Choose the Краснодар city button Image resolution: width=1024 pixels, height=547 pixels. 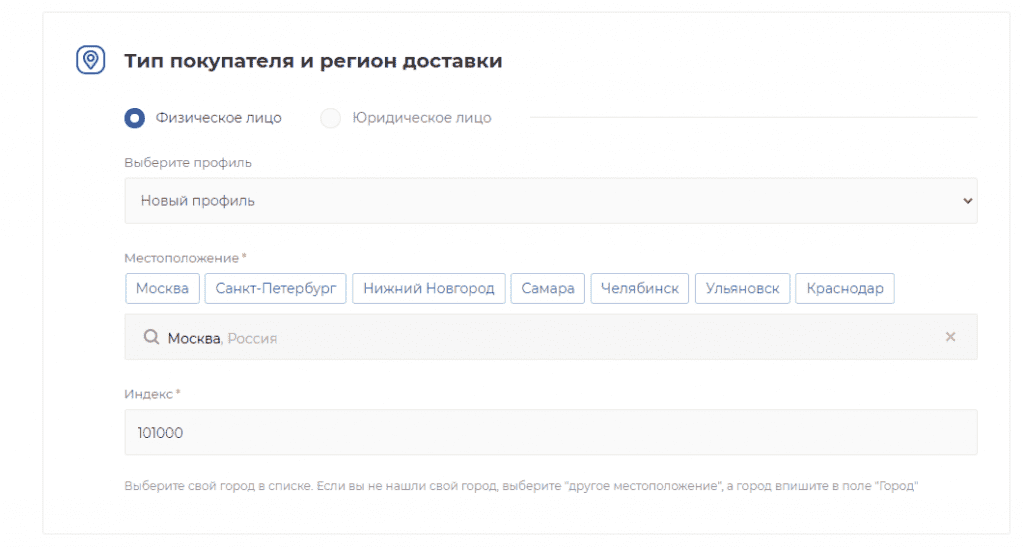tap(845, 288)
